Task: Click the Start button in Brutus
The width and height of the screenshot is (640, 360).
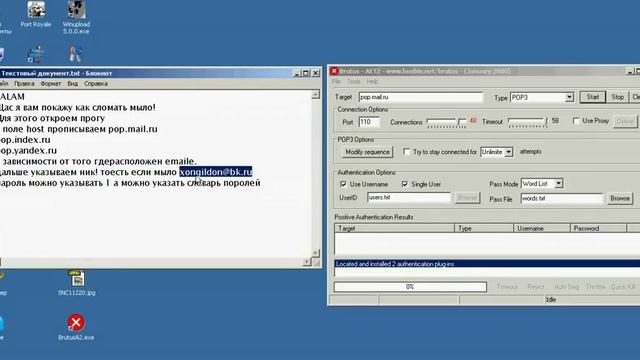Action: (593, 97)
